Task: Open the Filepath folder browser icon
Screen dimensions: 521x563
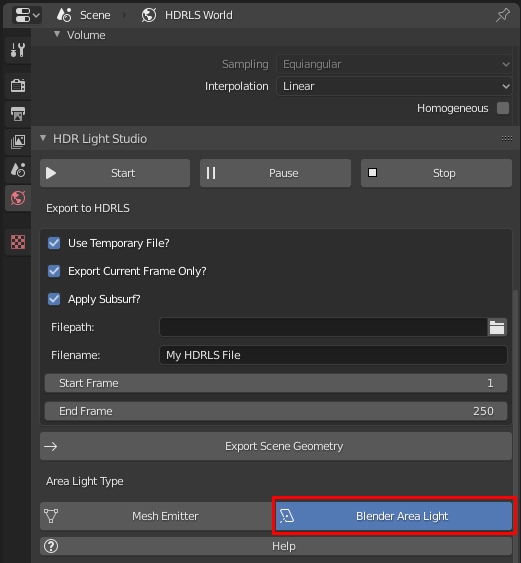Action: (x=497, y=327)
